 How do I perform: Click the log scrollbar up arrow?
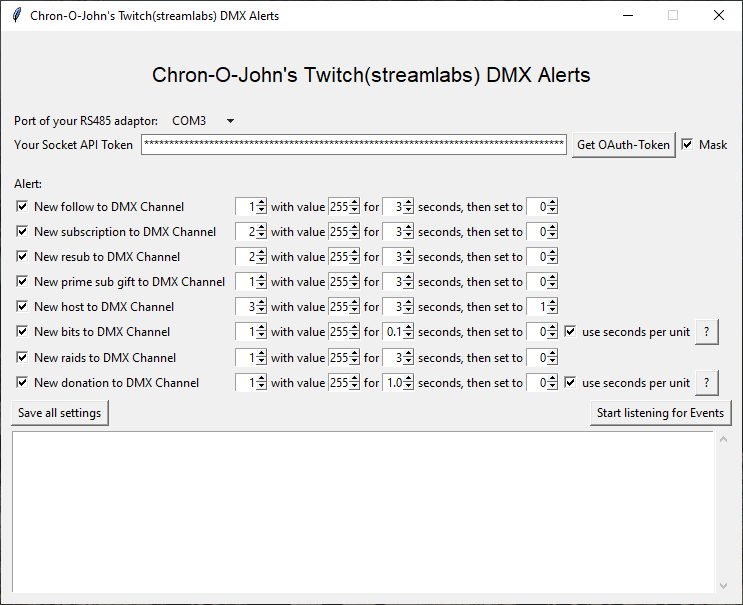[x=723, y=439]
